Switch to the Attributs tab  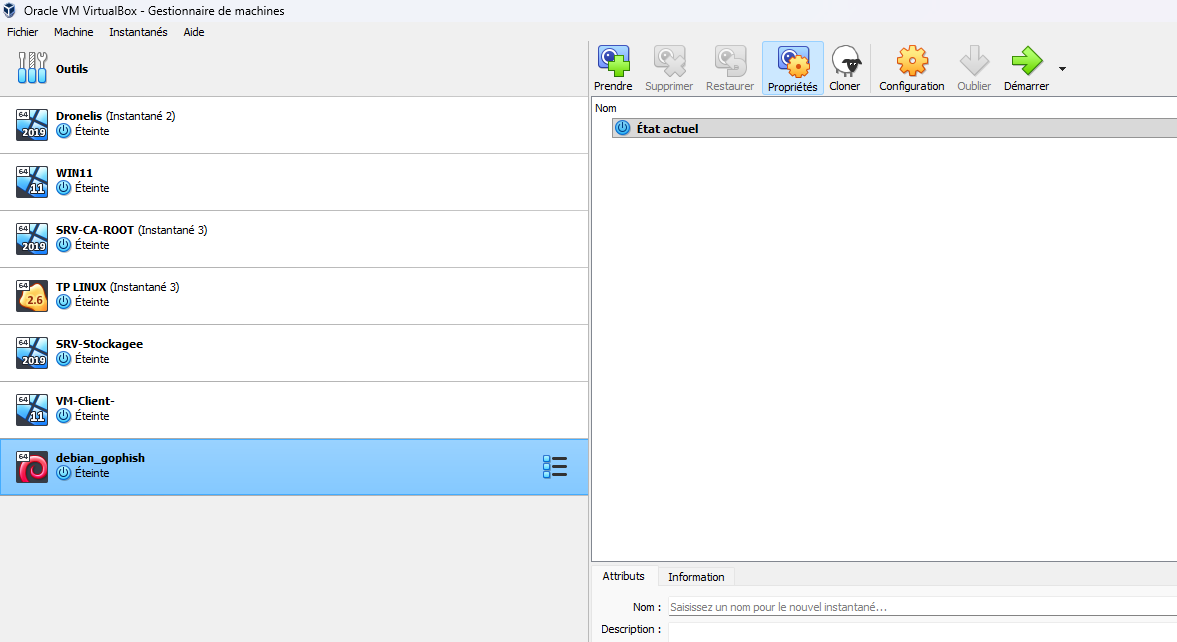click(x=623, y=576)
